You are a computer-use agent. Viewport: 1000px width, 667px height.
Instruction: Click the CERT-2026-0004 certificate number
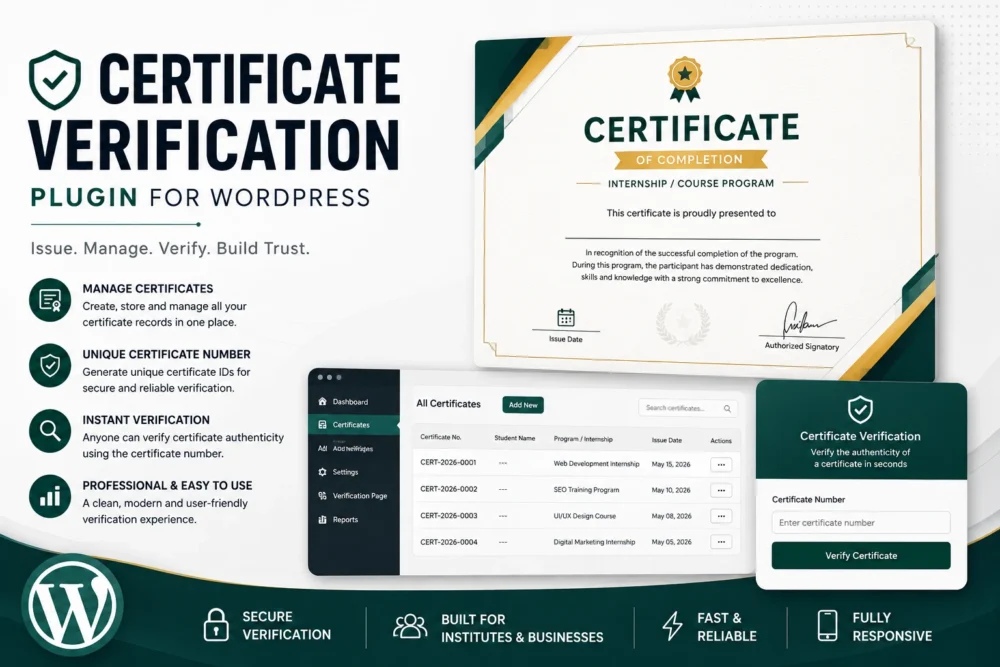448,542
